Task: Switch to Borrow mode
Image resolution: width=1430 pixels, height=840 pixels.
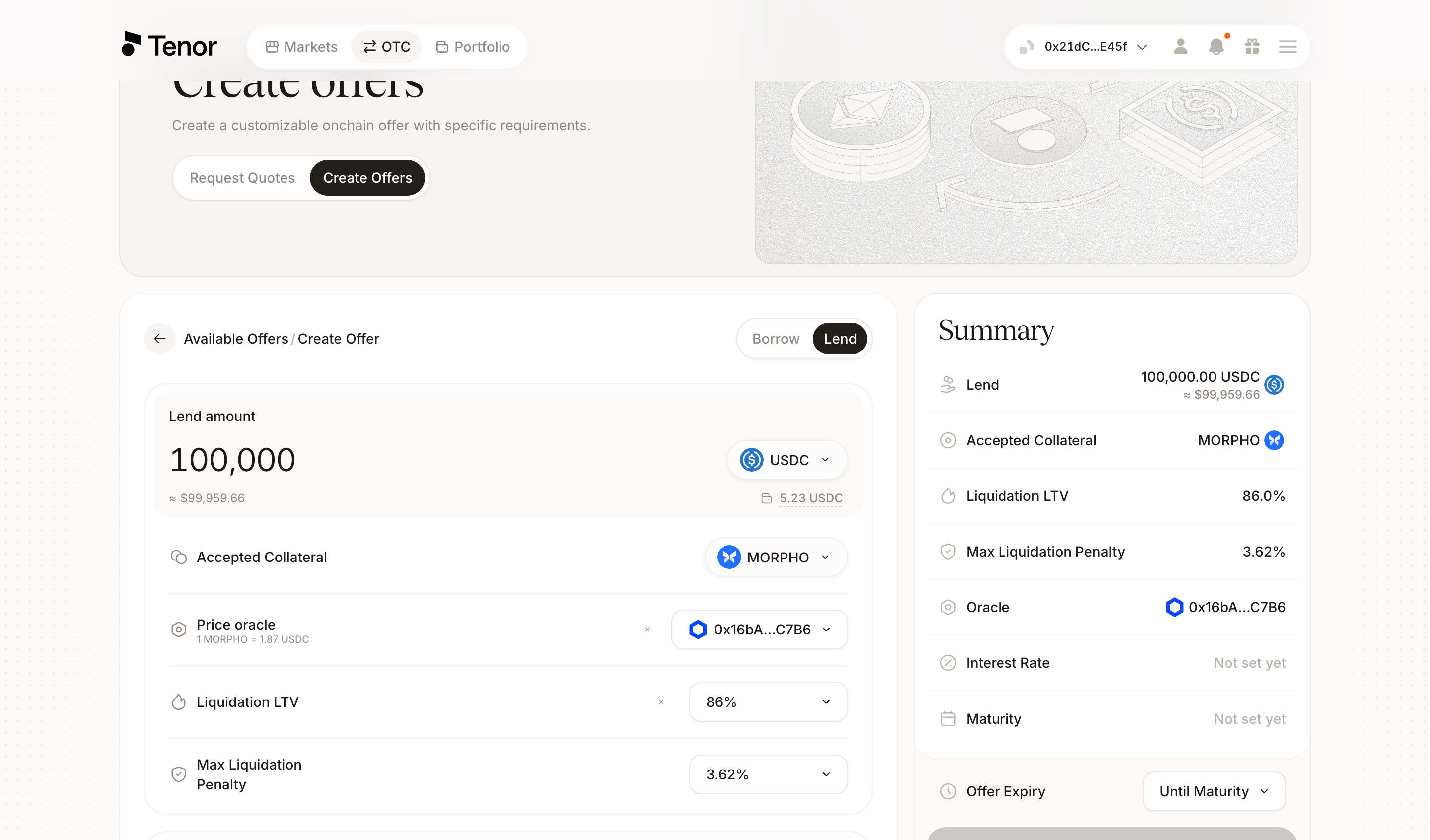Action: [776, 338]
